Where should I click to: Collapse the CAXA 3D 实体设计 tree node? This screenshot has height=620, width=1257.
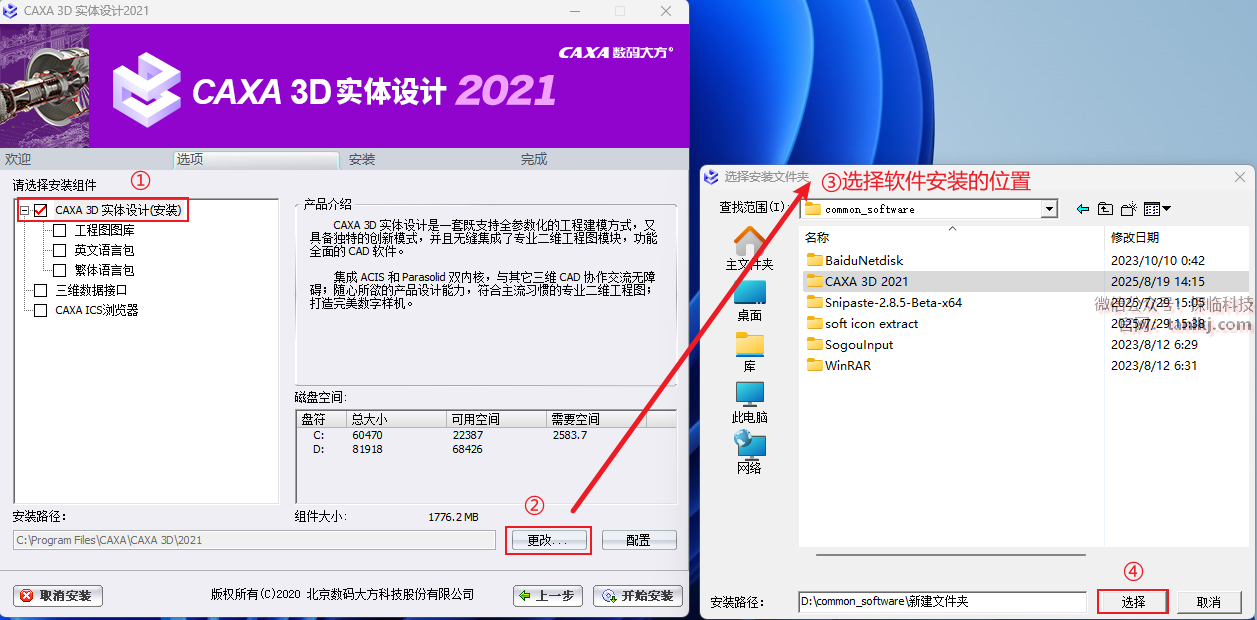tap(24, 211)
